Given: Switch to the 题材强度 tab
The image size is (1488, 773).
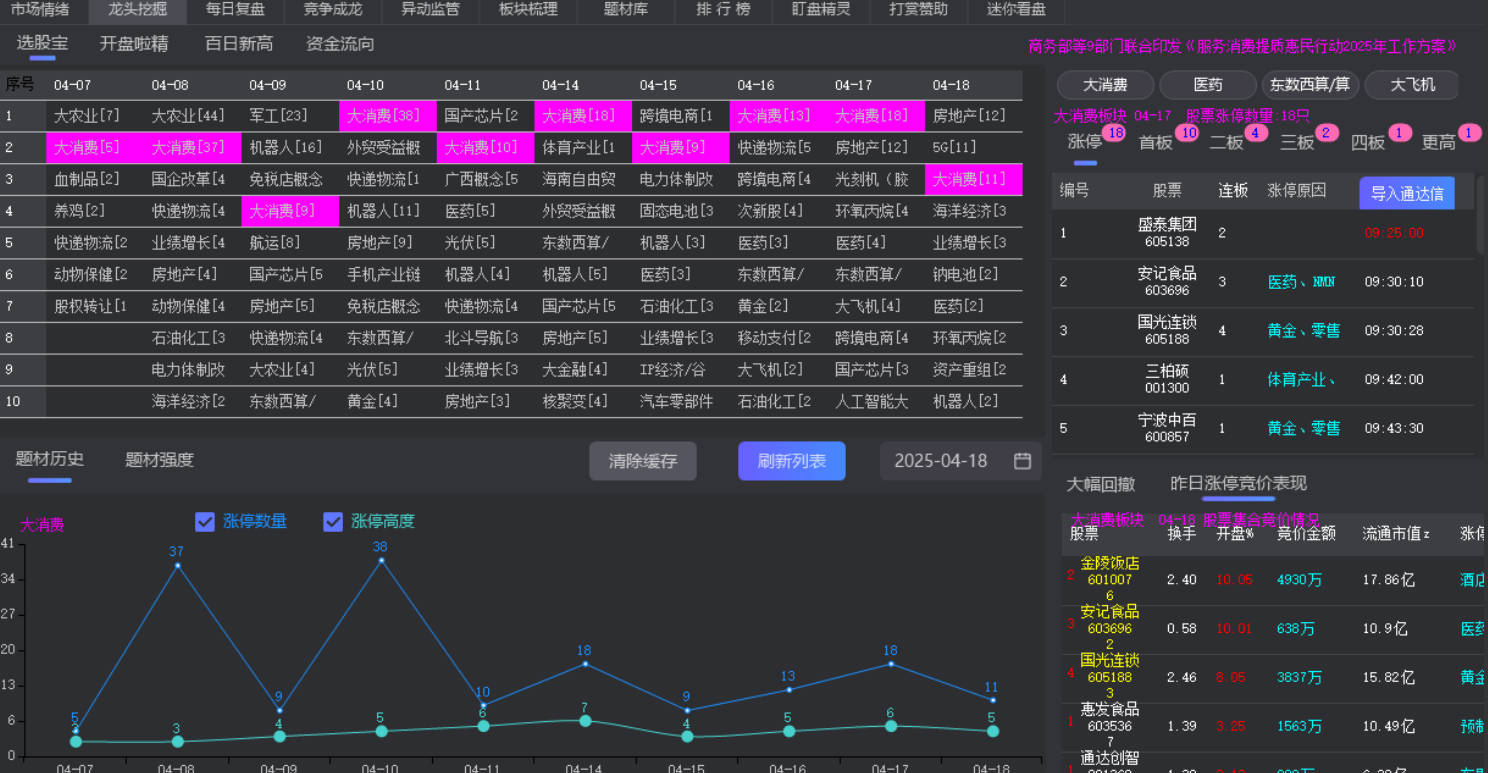Looking at the screenshot, I should pyautogui.click(x=159, y=460).
